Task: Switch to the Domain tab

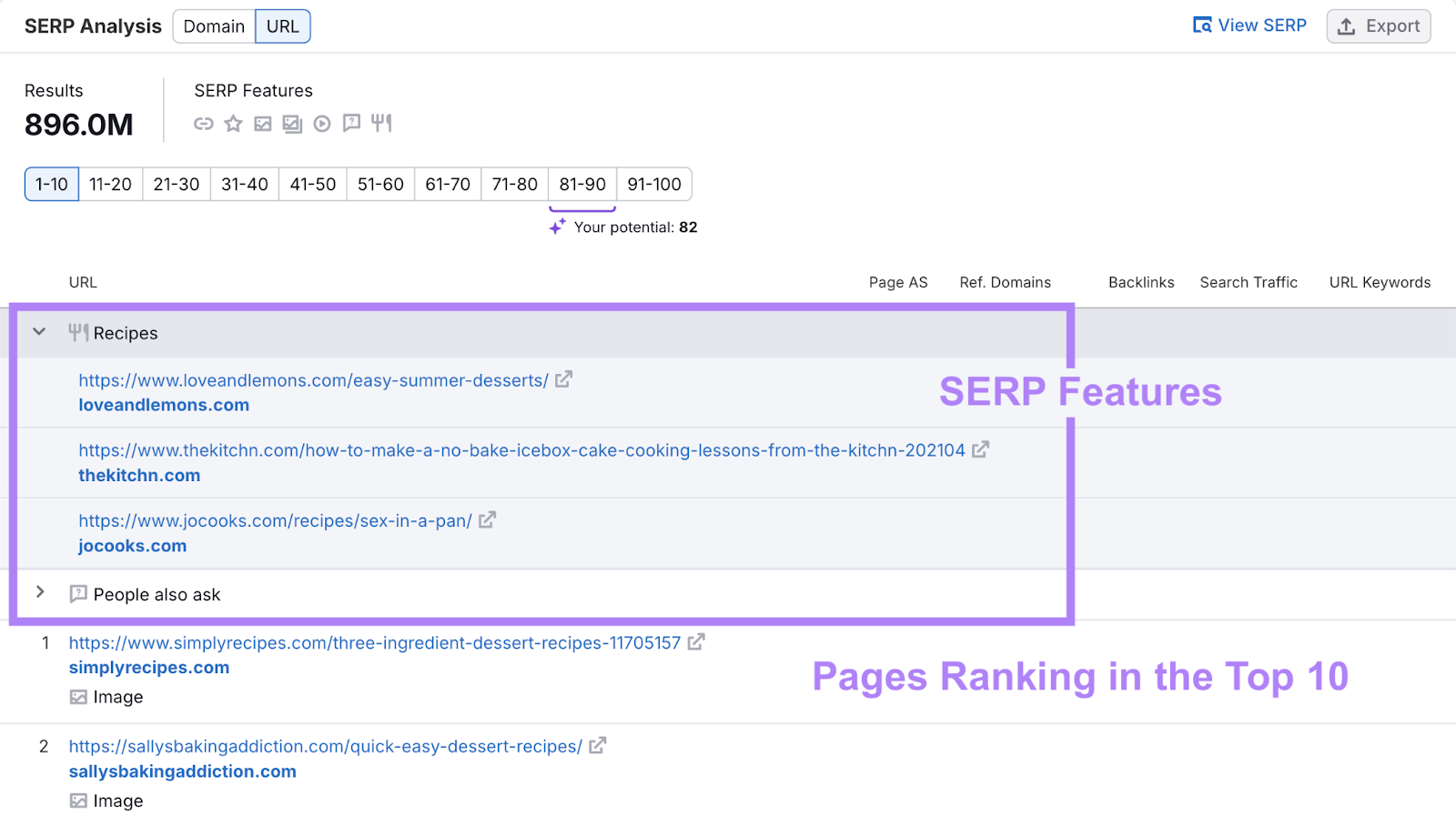Action: point(214,26)
